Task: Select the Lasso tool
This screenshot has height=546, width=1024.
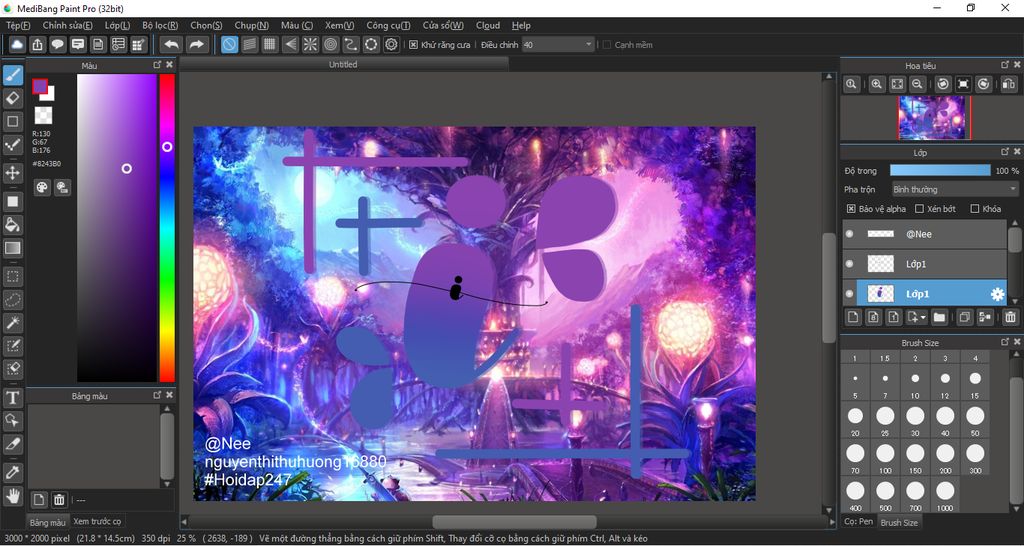Action: [x=13, y=300]
